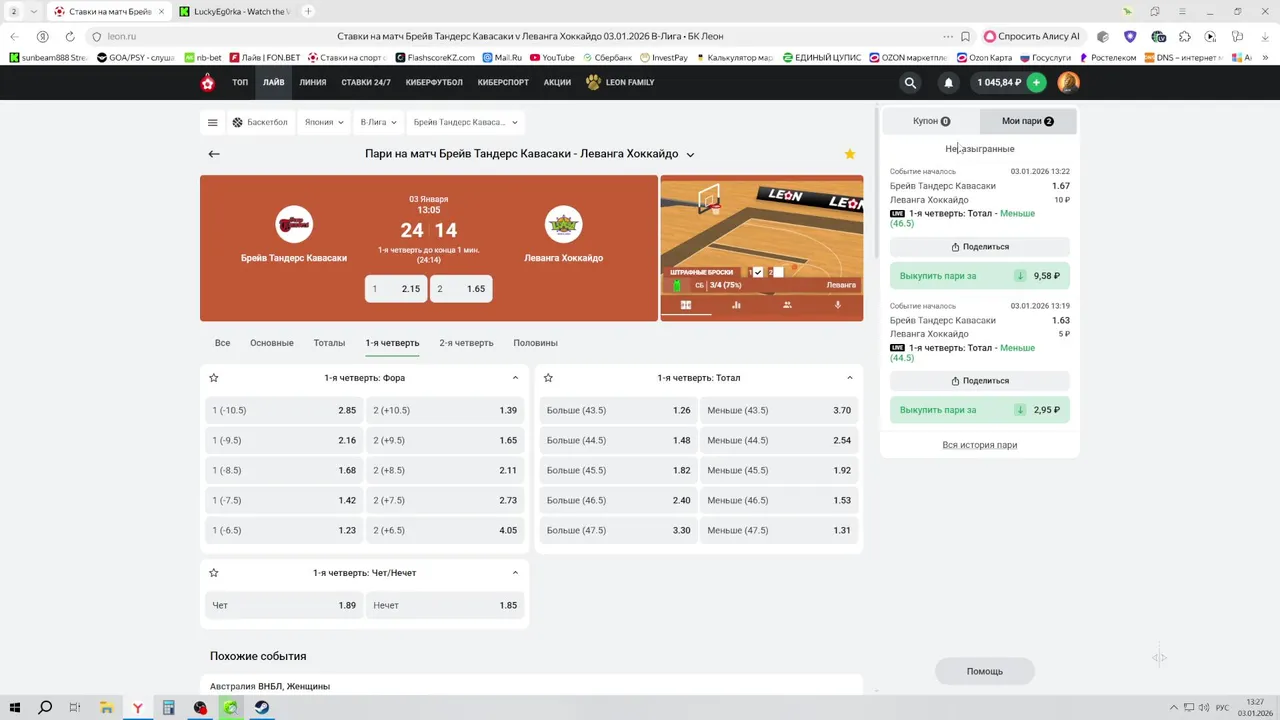This screenshot has height=720, width=1280.
Task: Favorite the '1-я четверть: Чет/Нечет' market star
Action: (214, 573)
